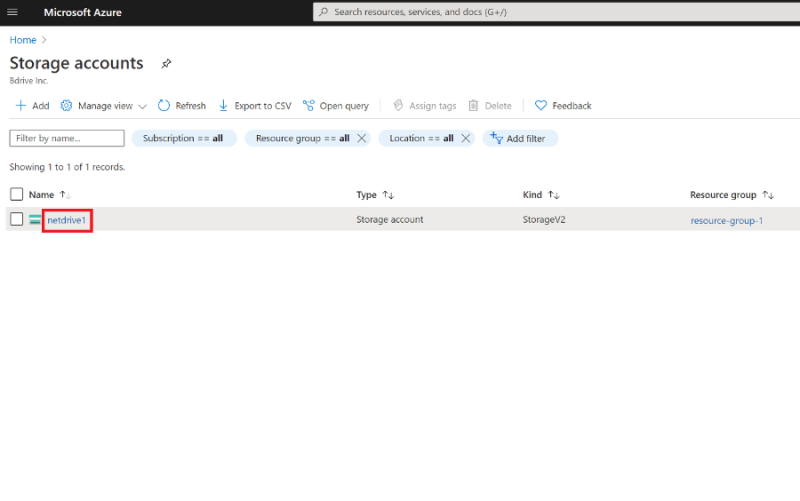The height and width of the screenshot is (501, 800).
Task: Click the Microsoft Azure title
Action: [83, 12]
